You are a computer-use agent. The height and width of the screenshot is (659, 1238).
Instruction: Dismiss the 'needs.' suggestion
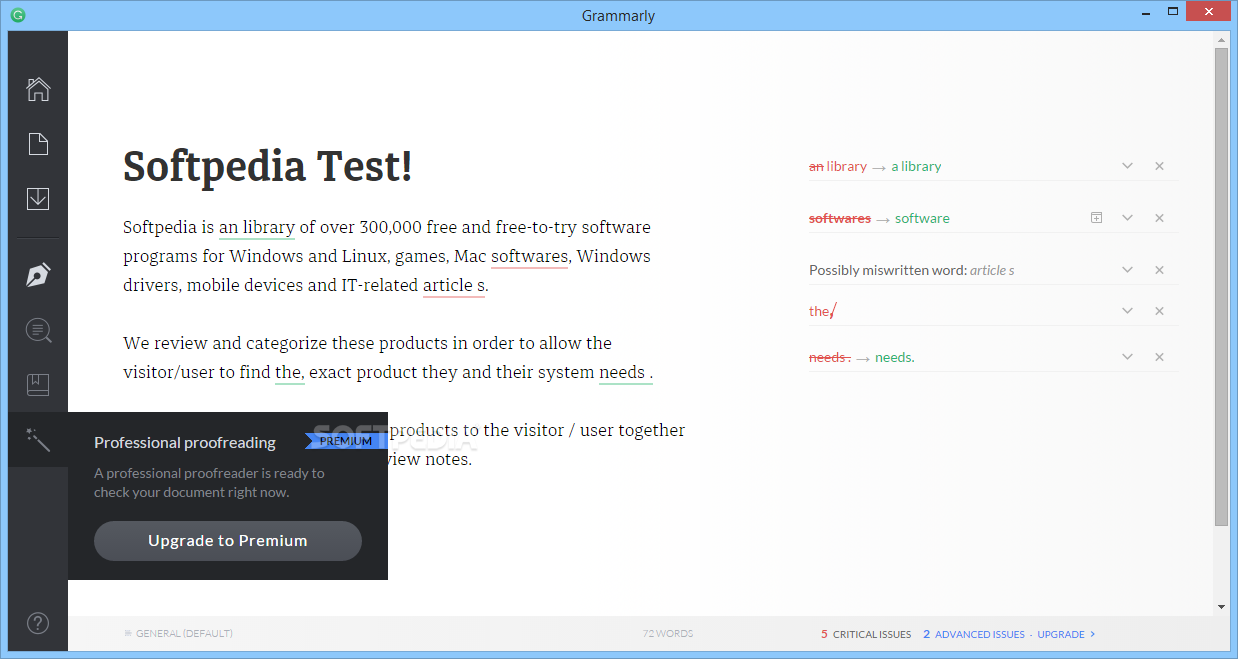point(1159,357)
